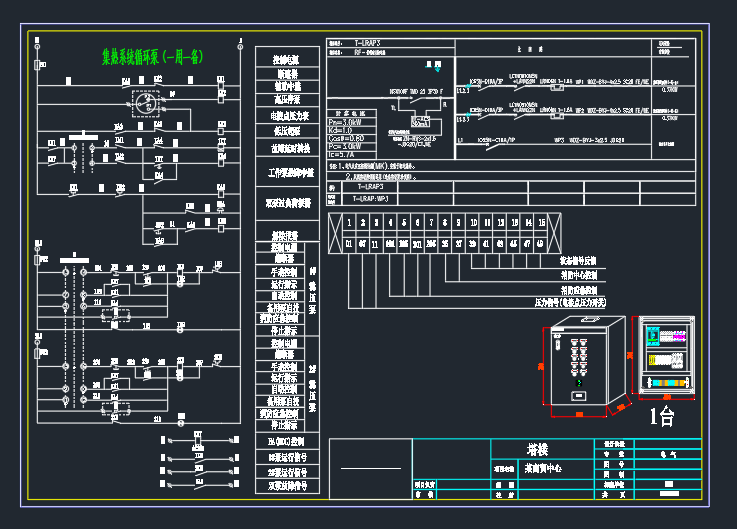Click the green drawing title 集热系统循环泵
This screenshot has height=529, width=737.
click(153, 57)
